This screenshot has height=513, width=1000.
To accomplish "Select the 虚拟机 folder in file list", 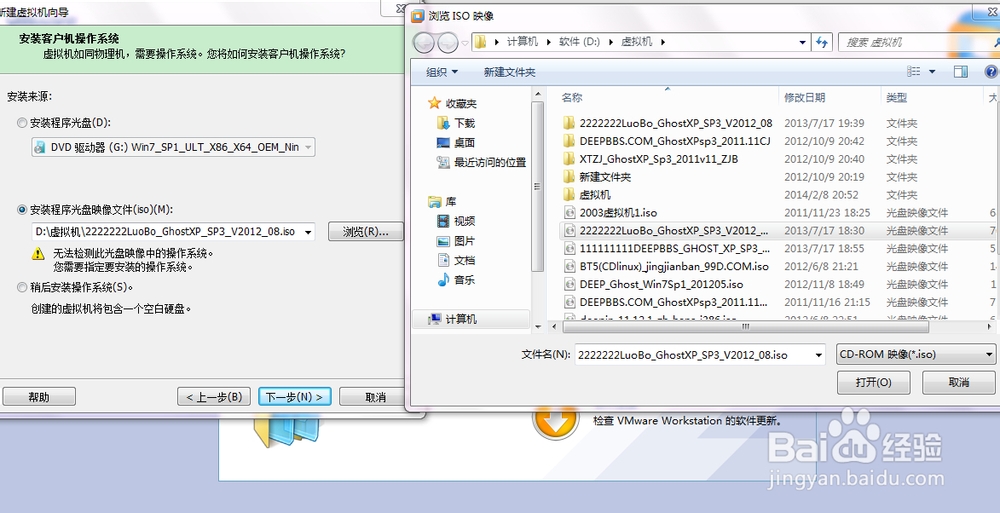I will pyautogui.click(x=587, y=195).
